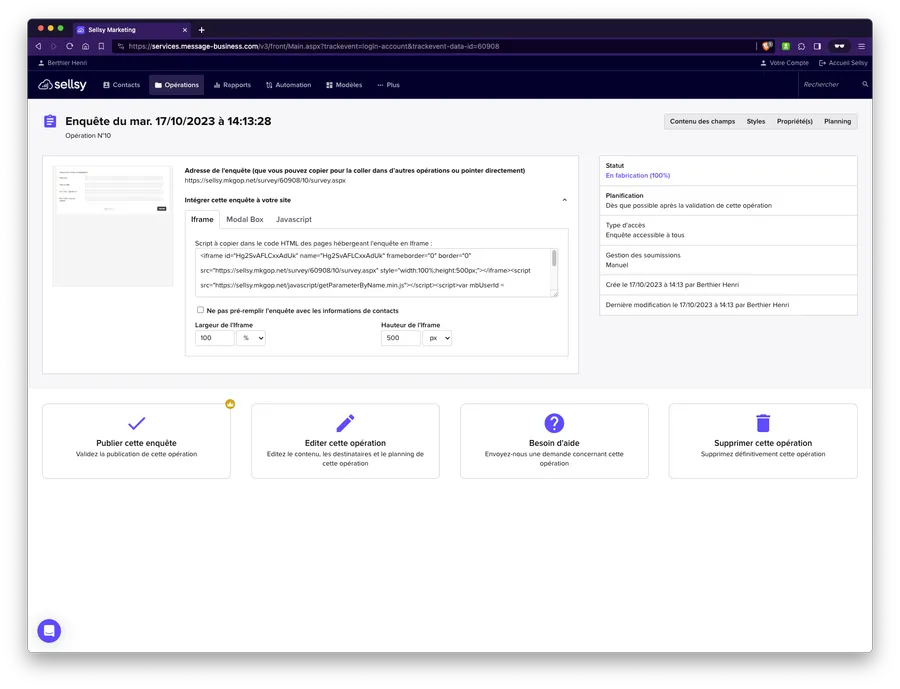
Task: Click Besoin d'aide card
Action: click(554, 441)
